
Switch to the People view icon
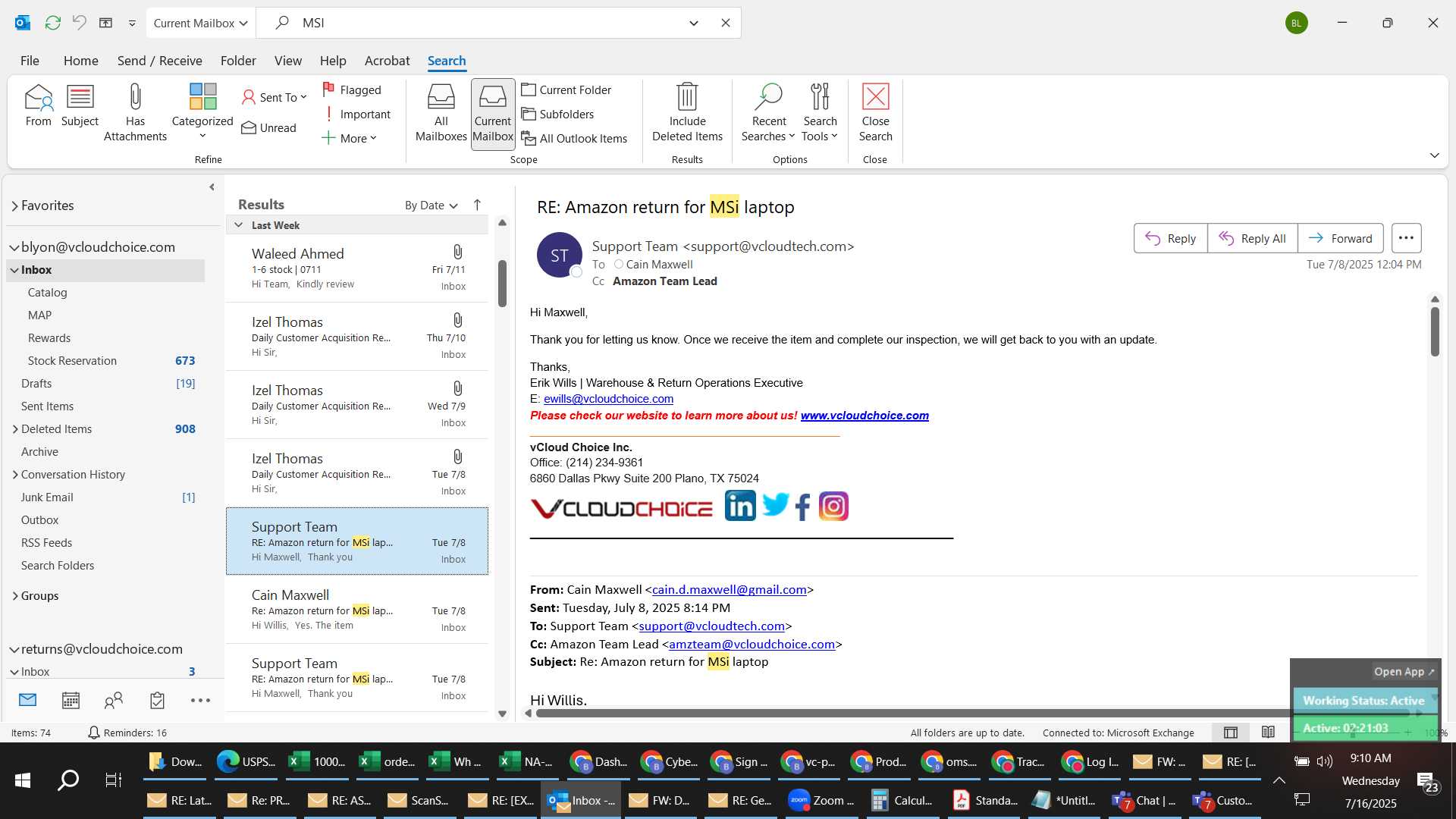[114, 701]
